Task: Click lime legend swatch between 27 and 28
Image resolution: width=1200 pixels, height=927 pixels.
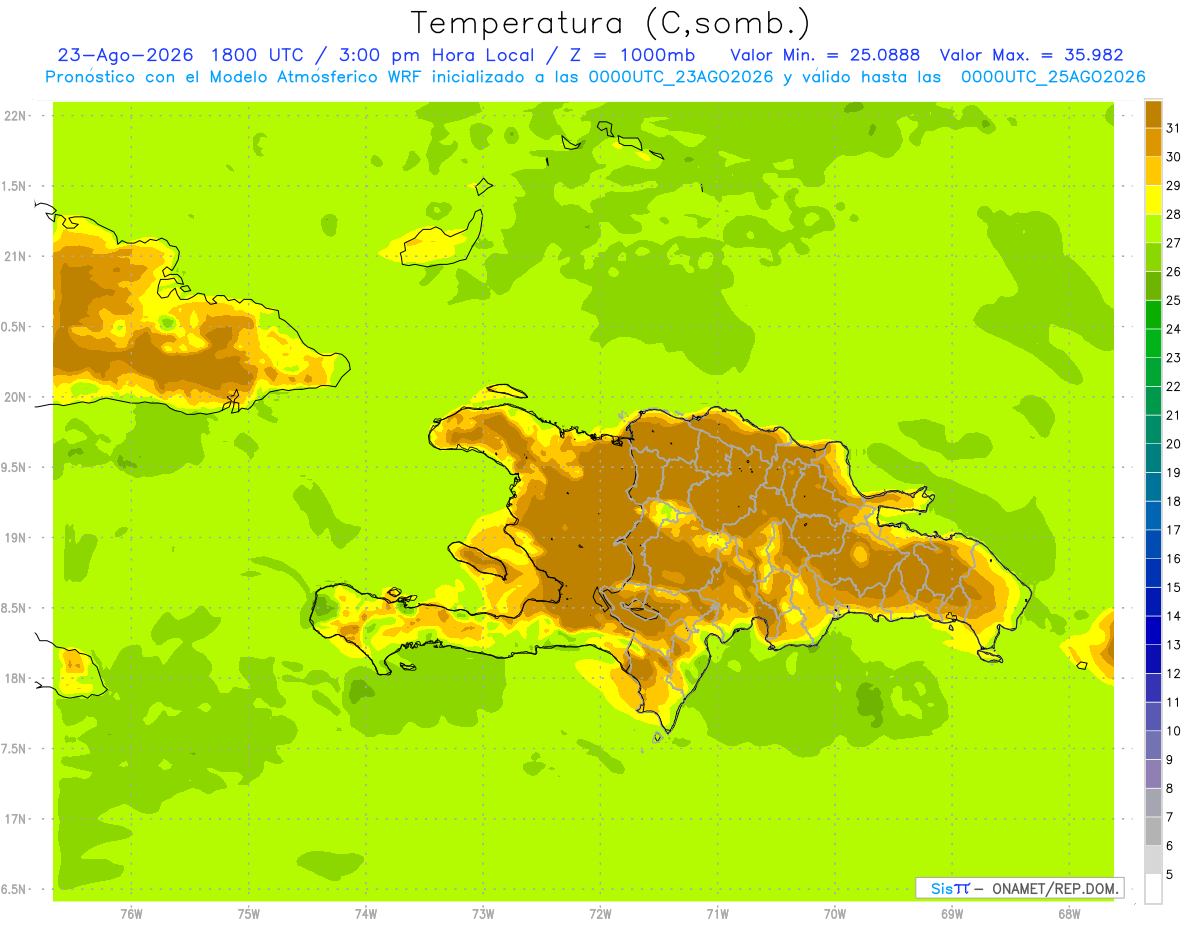Action: click(x=1153, y=228)
